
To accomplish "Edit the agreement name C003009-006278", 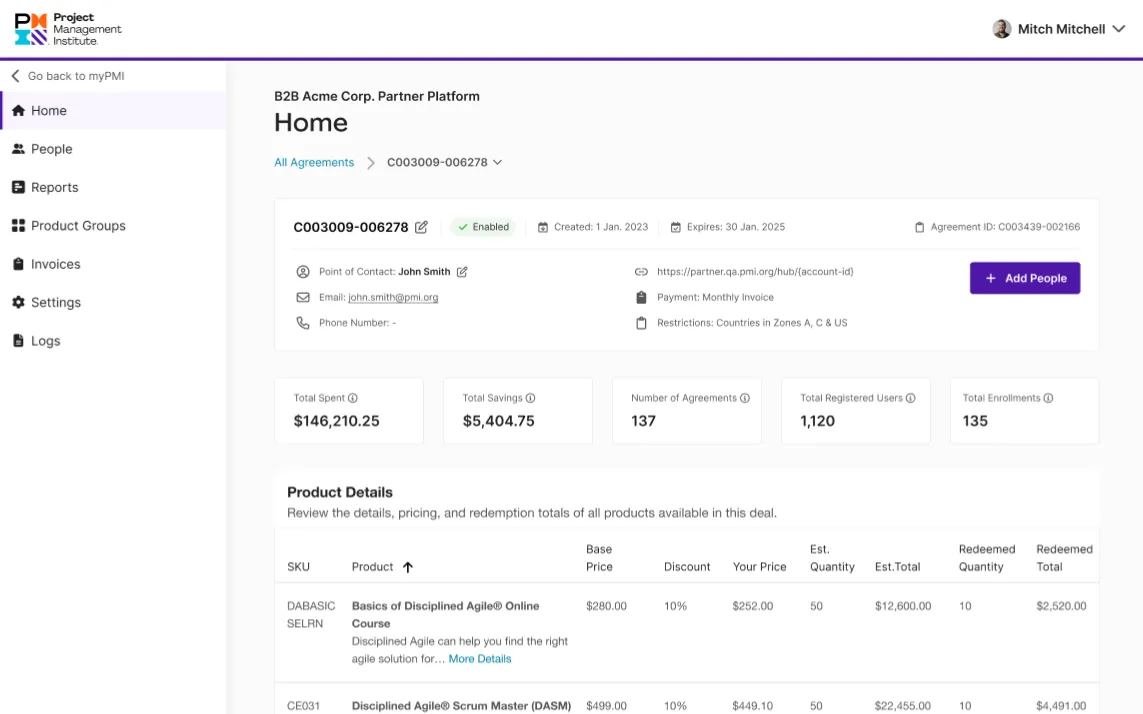I will pos(421,227).
